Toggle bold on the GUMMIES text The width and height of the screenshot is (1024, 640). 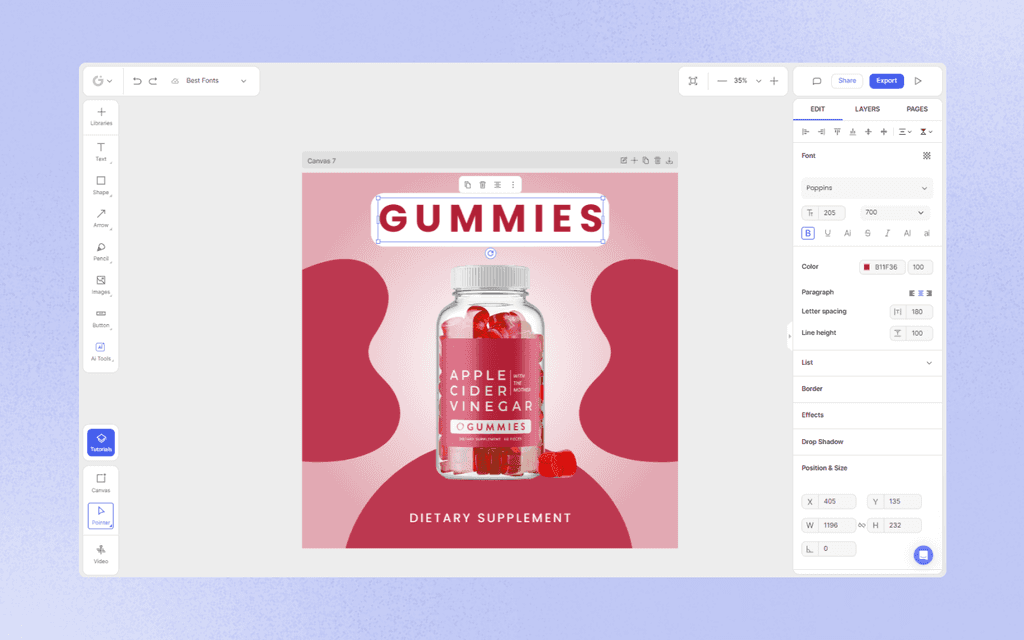[808, 232]
